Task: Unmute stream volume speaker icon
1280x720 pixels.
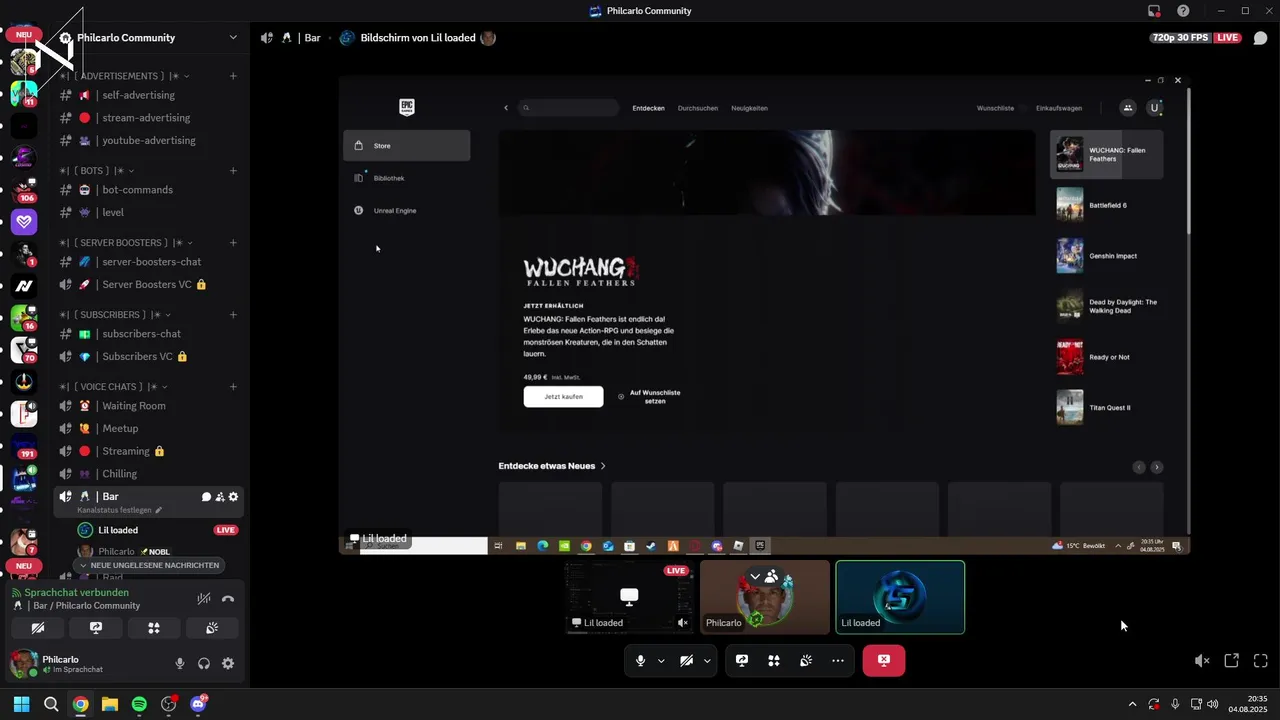Action: (x=1202, y=661)
